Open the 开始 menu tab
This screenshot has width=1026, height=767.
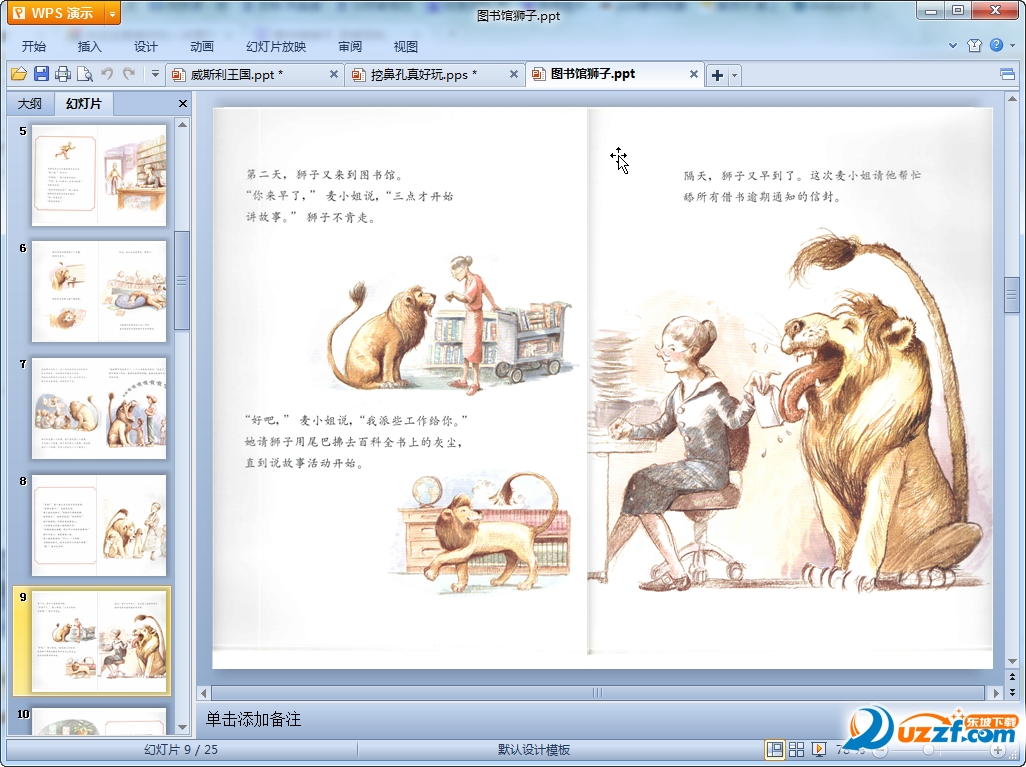click(33, 46)
